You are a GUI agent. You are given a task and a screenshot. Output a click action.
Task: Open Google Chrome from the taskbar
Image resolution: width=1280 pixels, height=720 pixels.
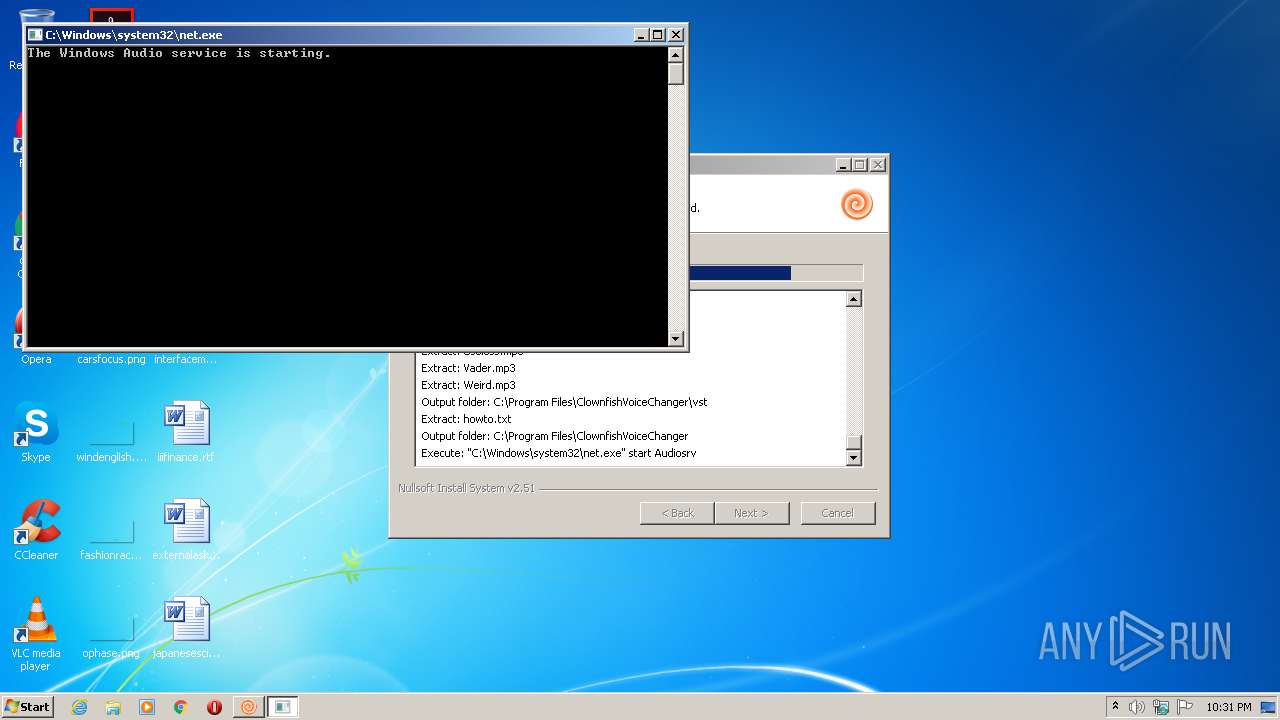click(x=181, y=707)
